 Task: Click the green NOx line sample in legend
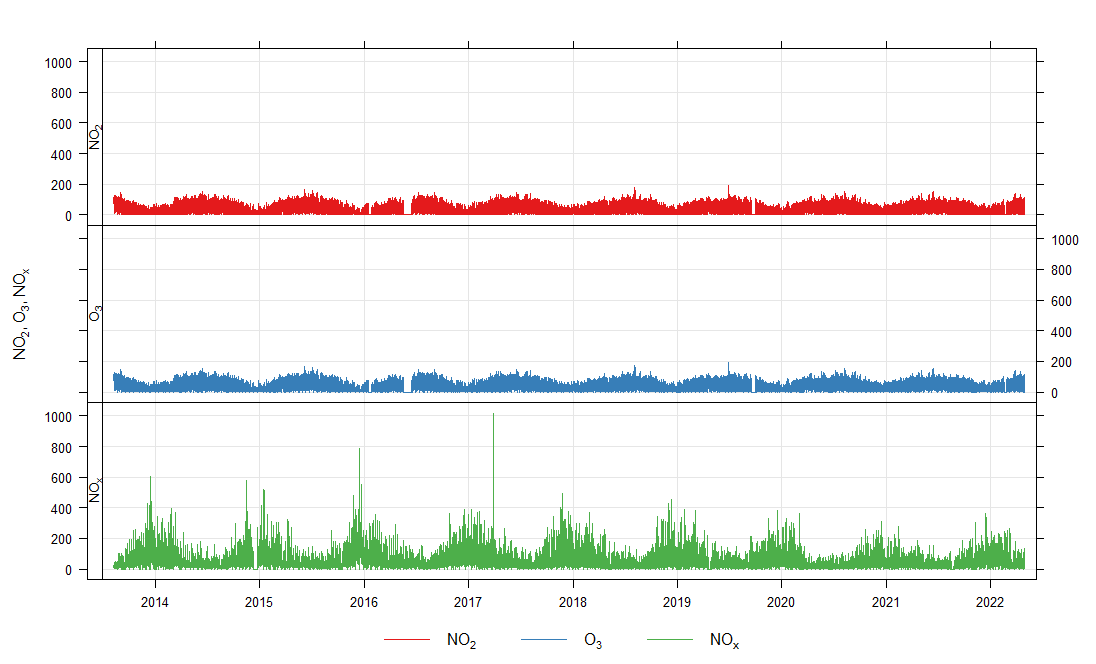click(670, 640)
